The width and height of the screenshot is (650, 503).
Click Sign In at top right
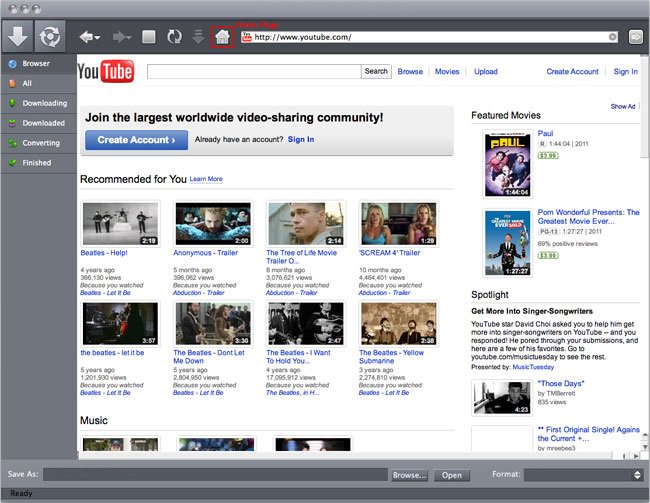pyautogui.click(x=626, y=71)
